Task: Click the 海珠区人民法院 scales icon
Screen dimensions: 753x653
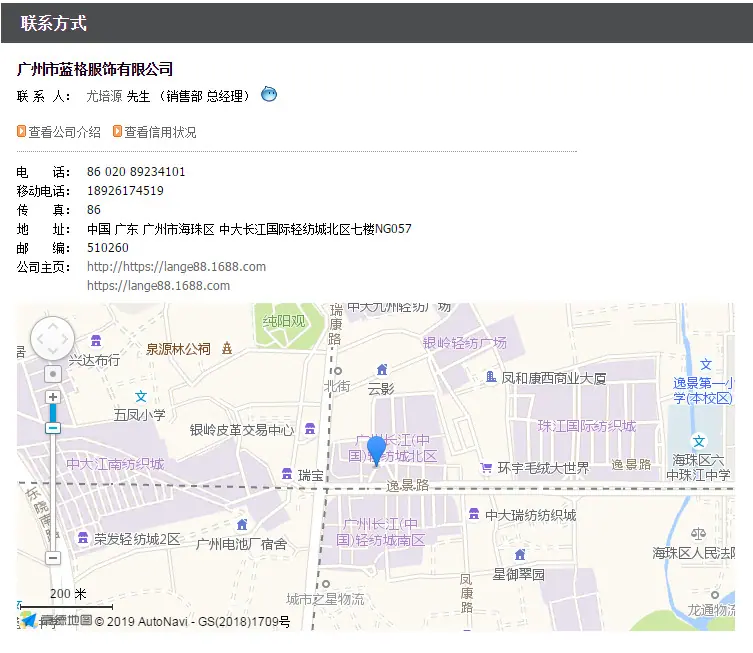Action: (698, 534)
